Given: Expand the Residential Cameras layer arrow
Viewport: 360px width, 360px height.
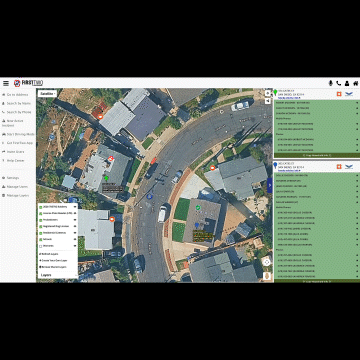Looking at the screenshot, I should pyautogui.click(x=75, y=233).
